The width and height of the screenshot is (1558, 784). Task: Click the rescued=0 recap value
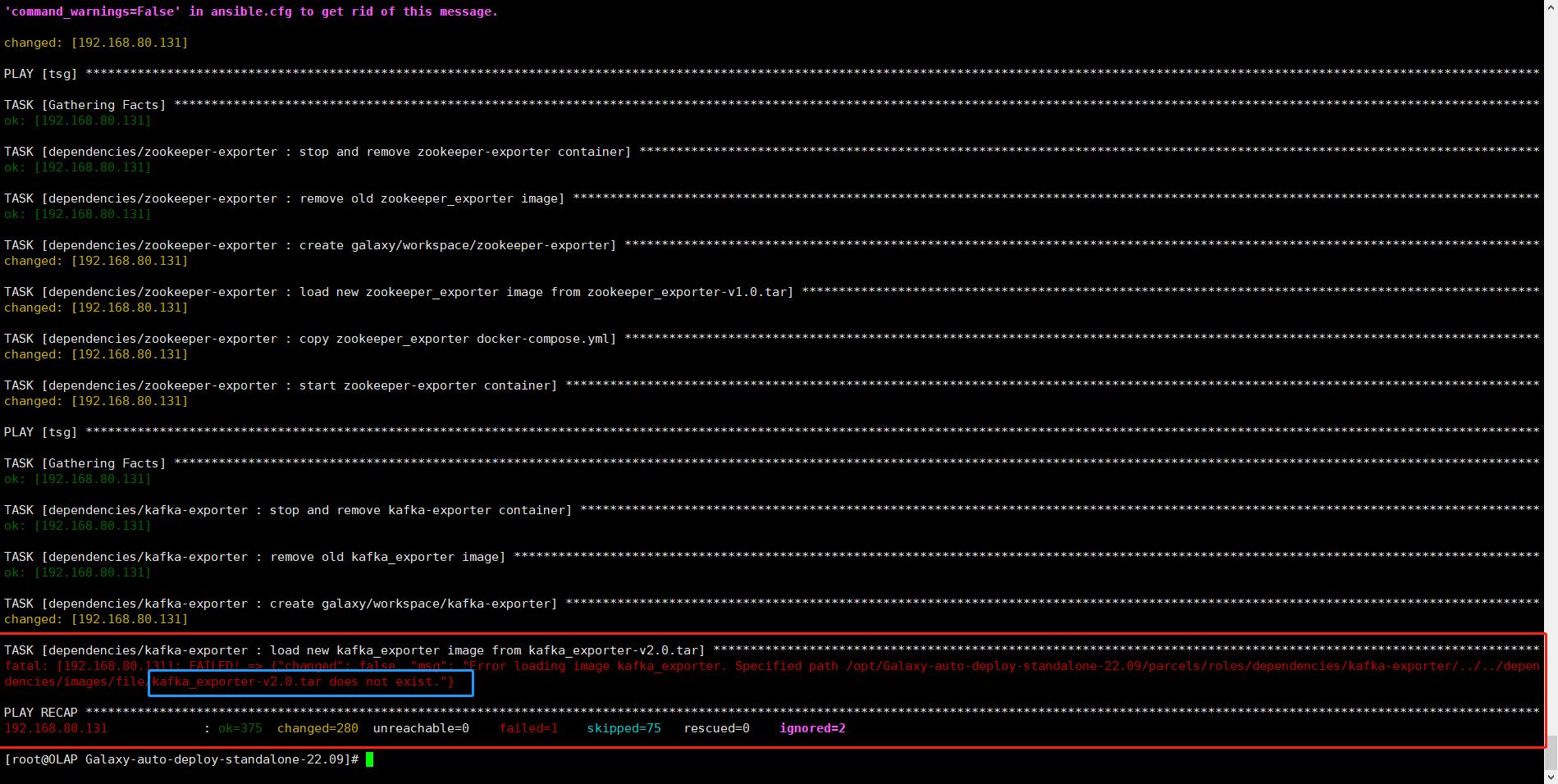(716, 728)
